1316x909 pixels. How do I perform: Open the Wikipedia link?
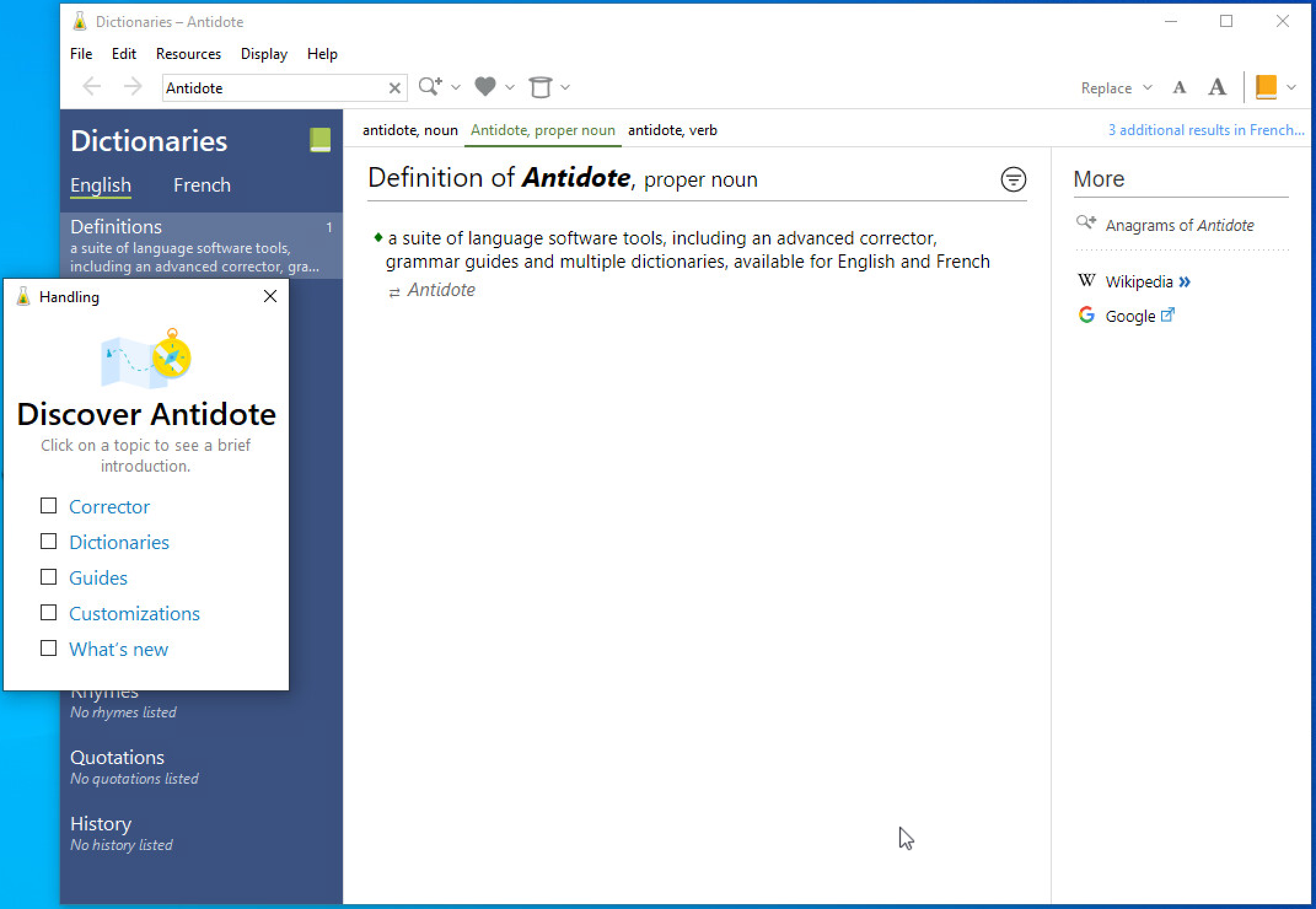point(1138,282)
